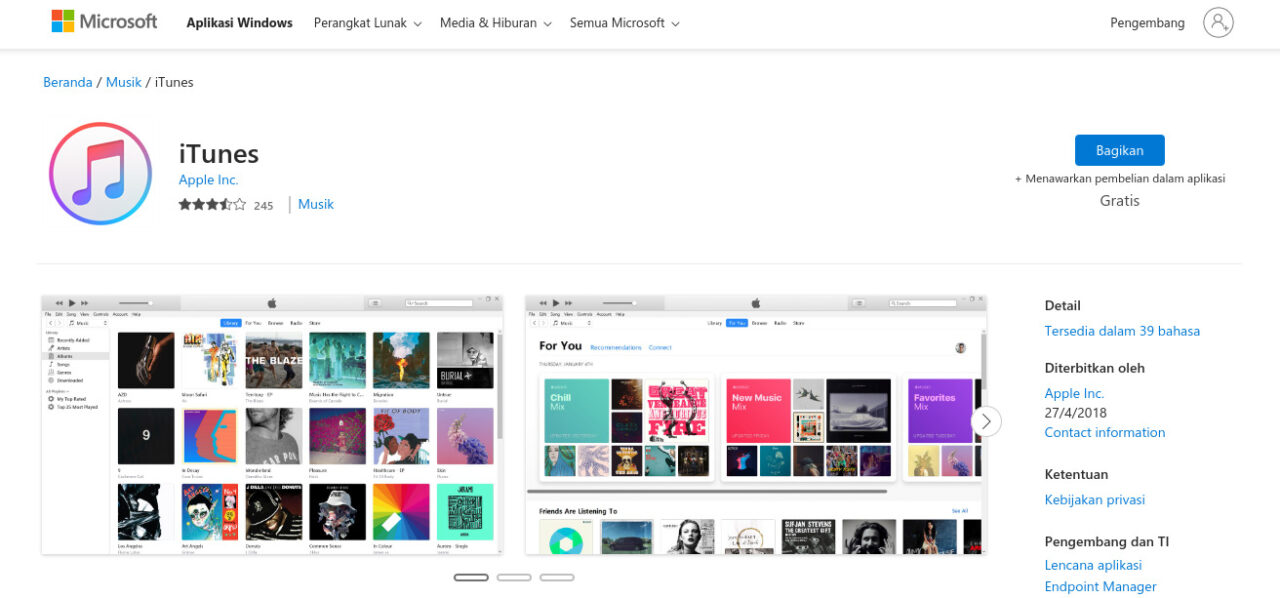Advance screenshots with the next arrow
Image resolution: width=1280 pixels, height=598 pixels.
pyautogui.click(x=986, y=421)
